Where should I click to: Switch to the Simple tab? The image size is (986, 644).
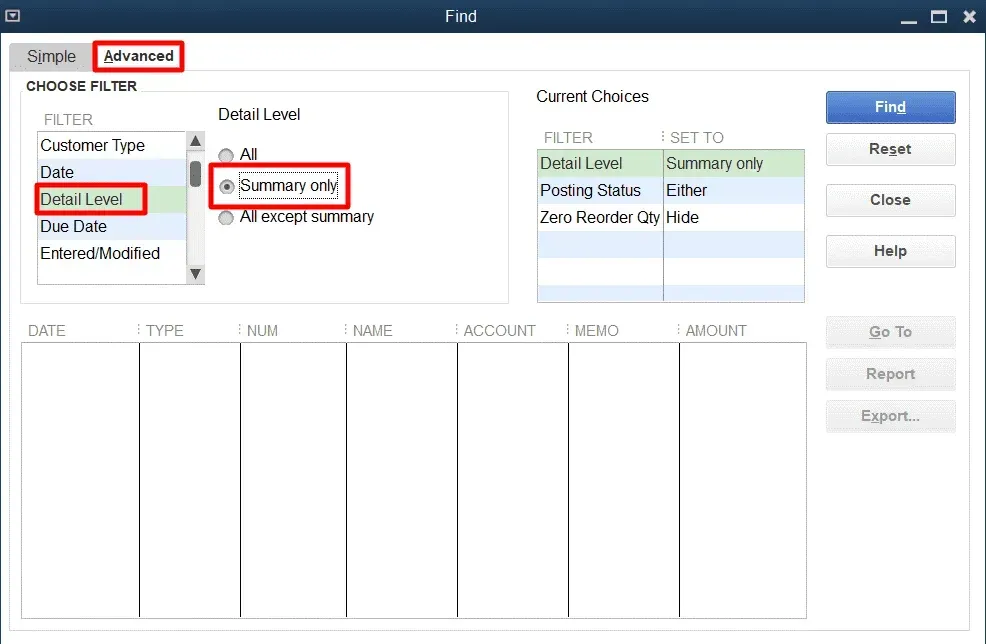(x=51, y=57)
